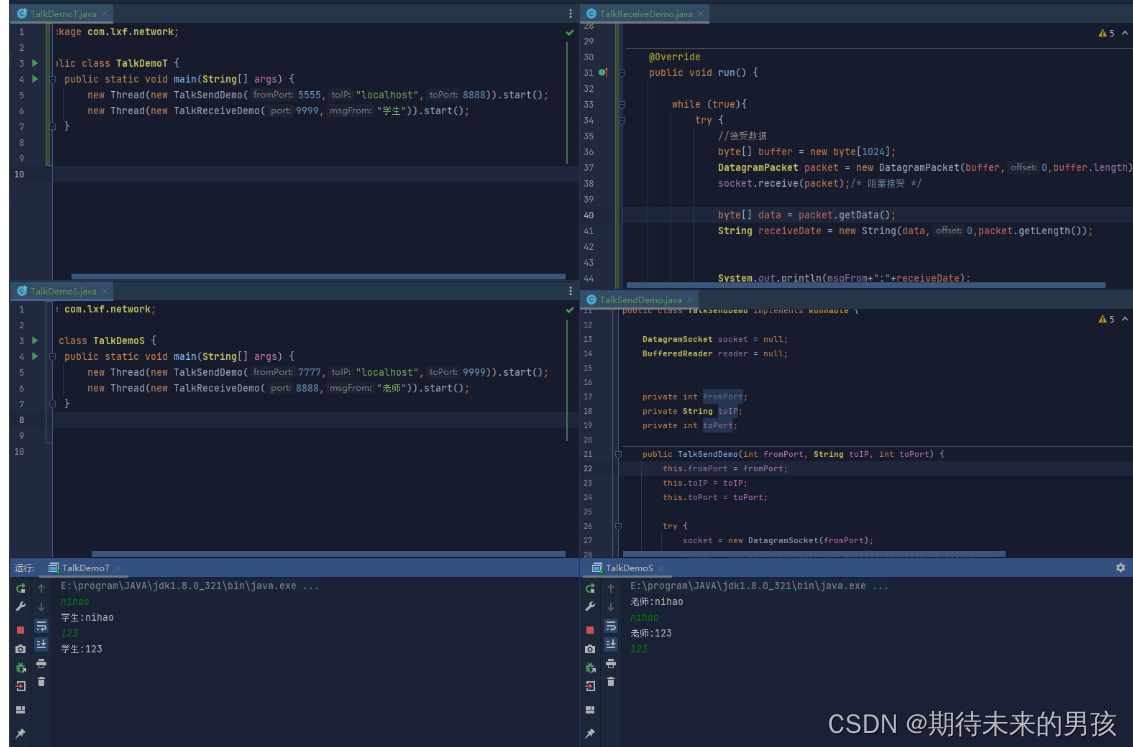Close the TalkReceiveDemo.java editor tab
Viewport: 1133px width, 747px height.
coord(701,14)
